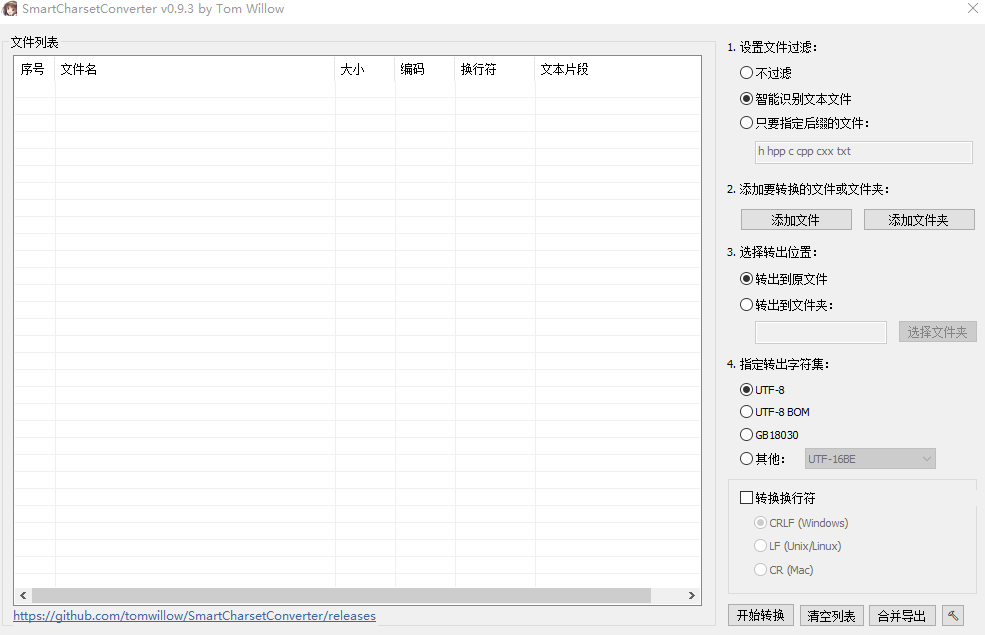Choose UTF-8 output charset
Image resolution: width=985 pixels, height=635 pixels.
click(762, 390)
